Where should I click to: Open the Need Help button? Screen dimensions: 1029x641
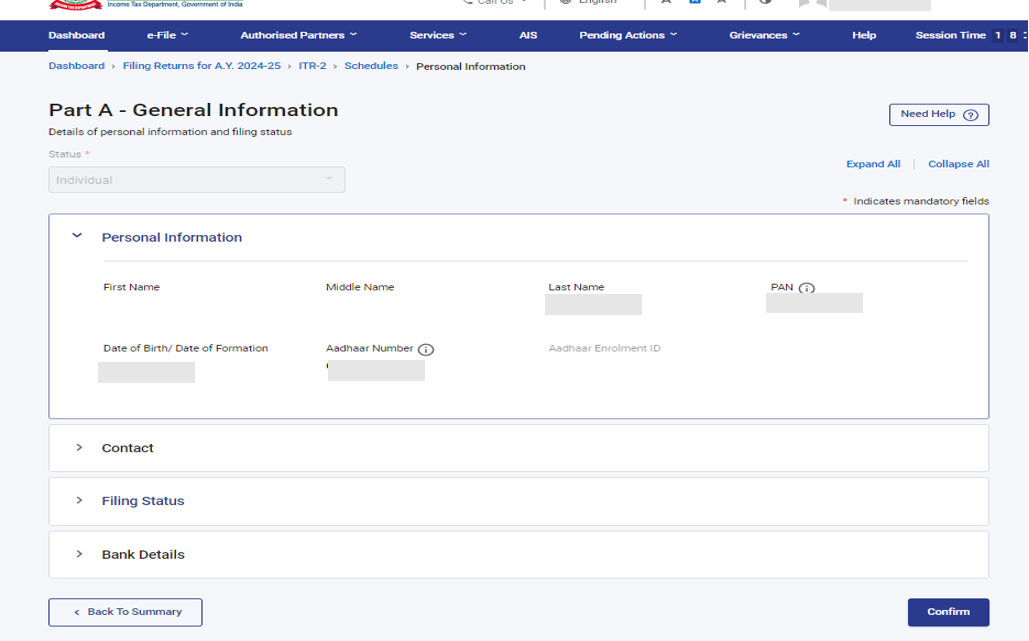click(938, 115)
